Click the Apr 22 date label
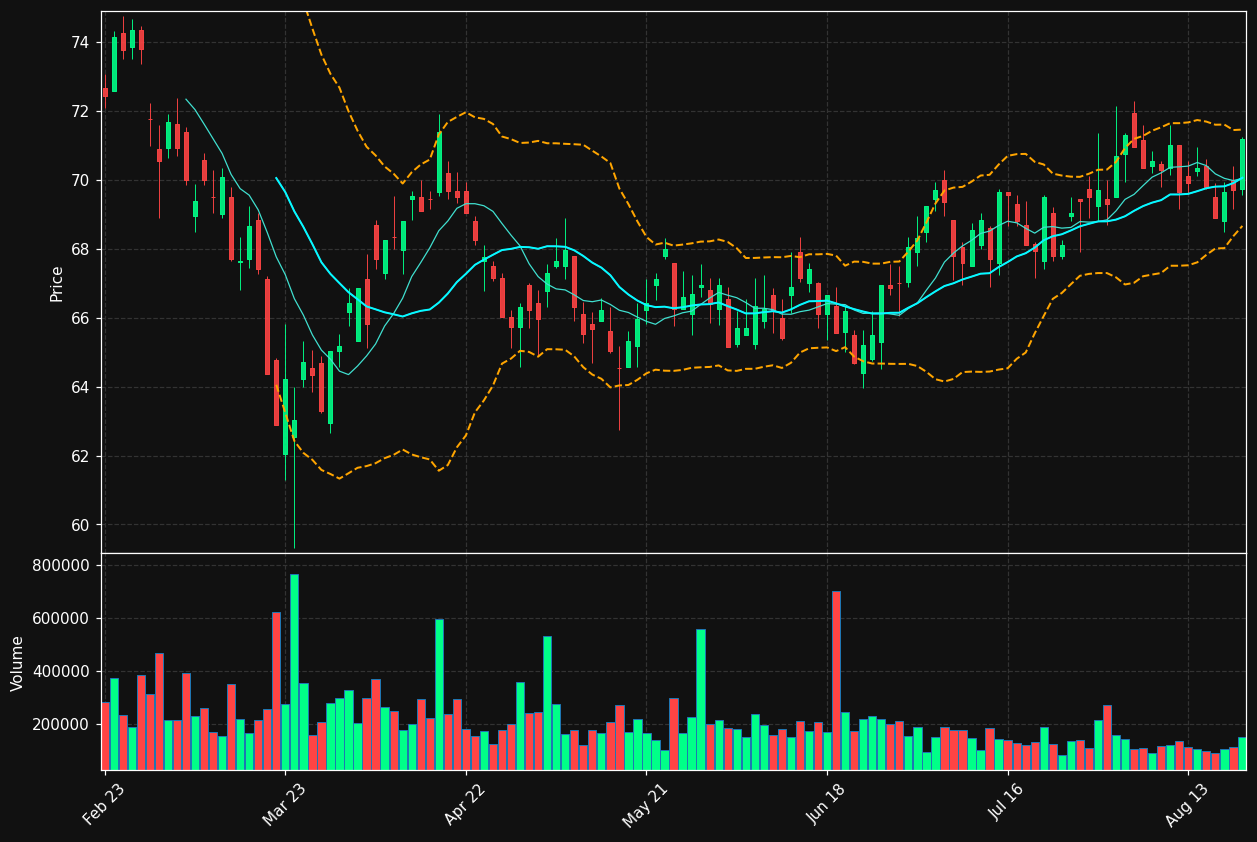This screenshot has height=842, width=1257. (x=466, y=804)
